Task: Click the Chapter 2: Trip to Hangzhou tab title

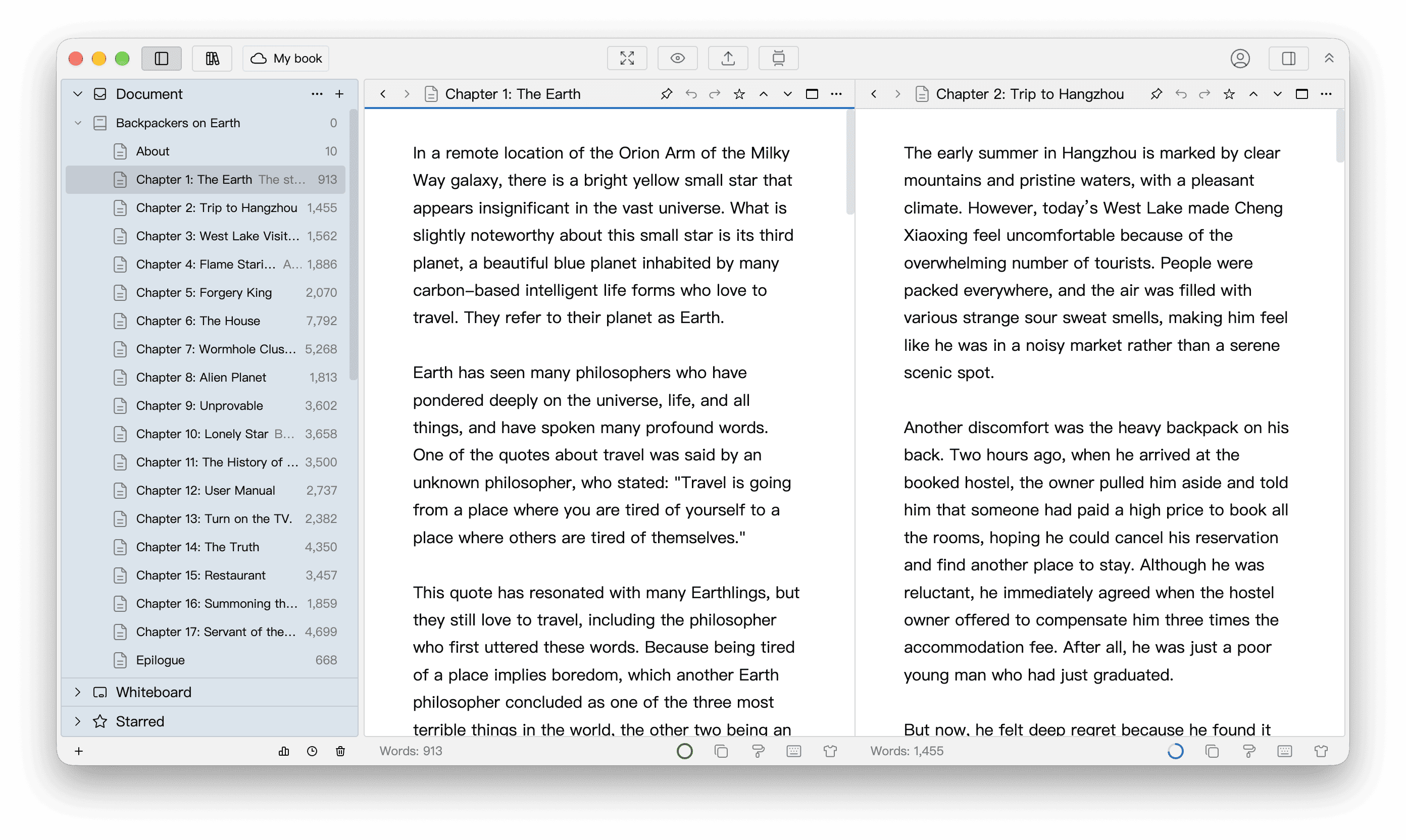Action: tap(1029, 94)
